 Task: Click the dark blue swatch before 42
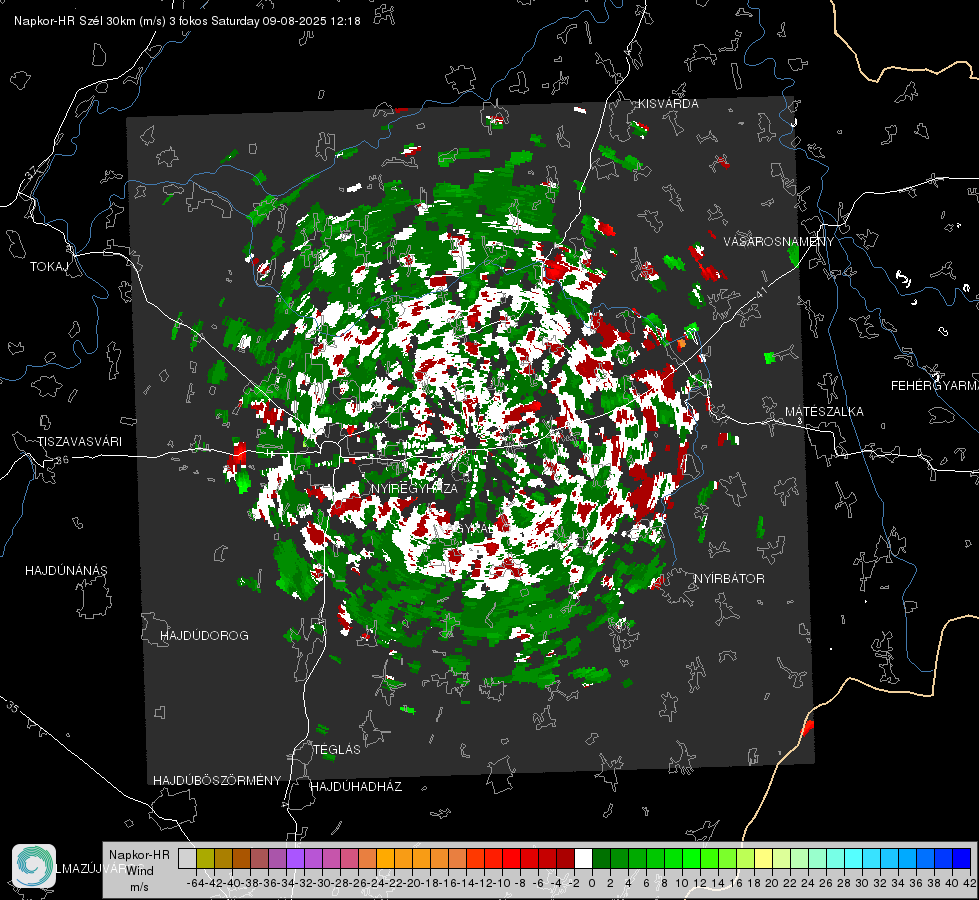coord(962,858)
